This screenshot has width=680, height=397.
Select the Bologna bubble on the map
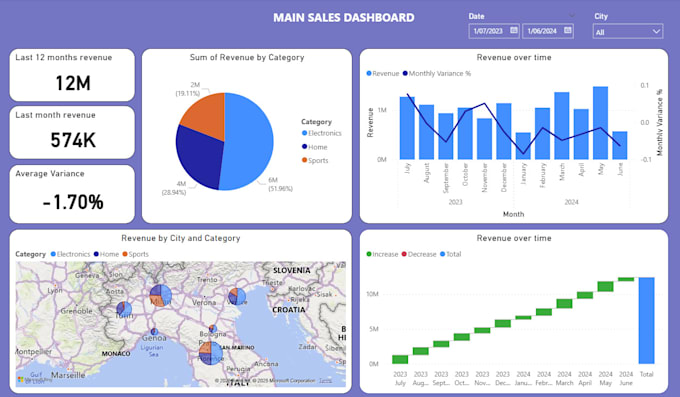coord(212,328)
